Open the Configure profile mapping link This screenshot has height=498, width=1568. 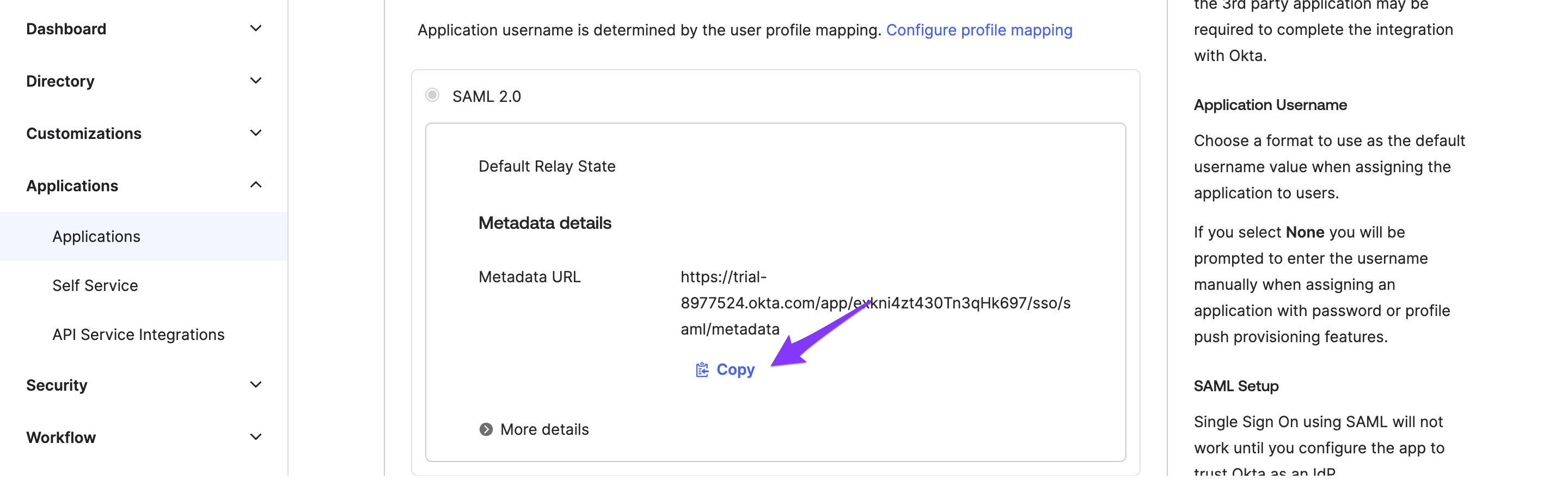(979, 30)
